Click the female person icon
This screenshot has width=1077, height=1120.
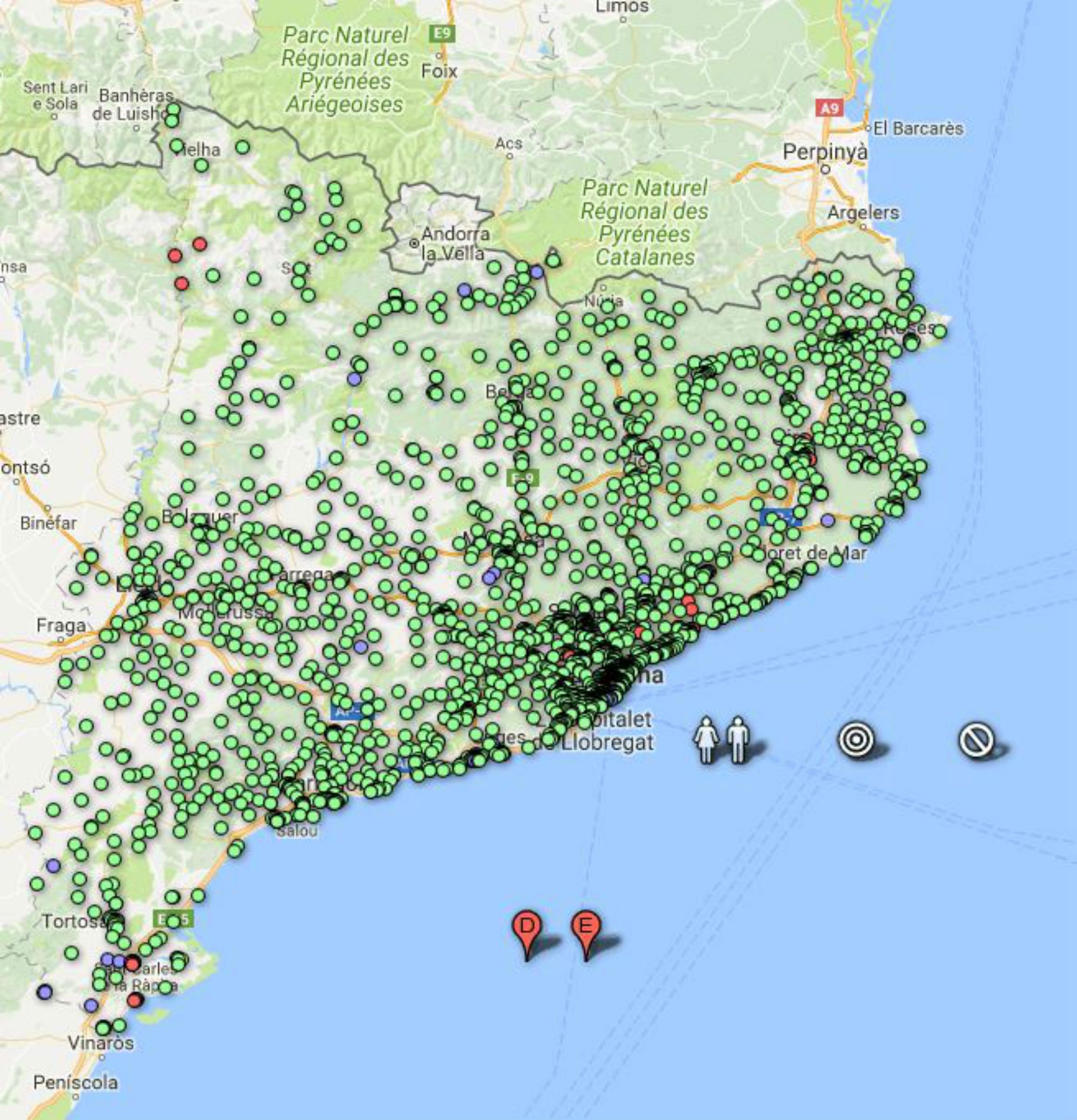click(706, 740)
